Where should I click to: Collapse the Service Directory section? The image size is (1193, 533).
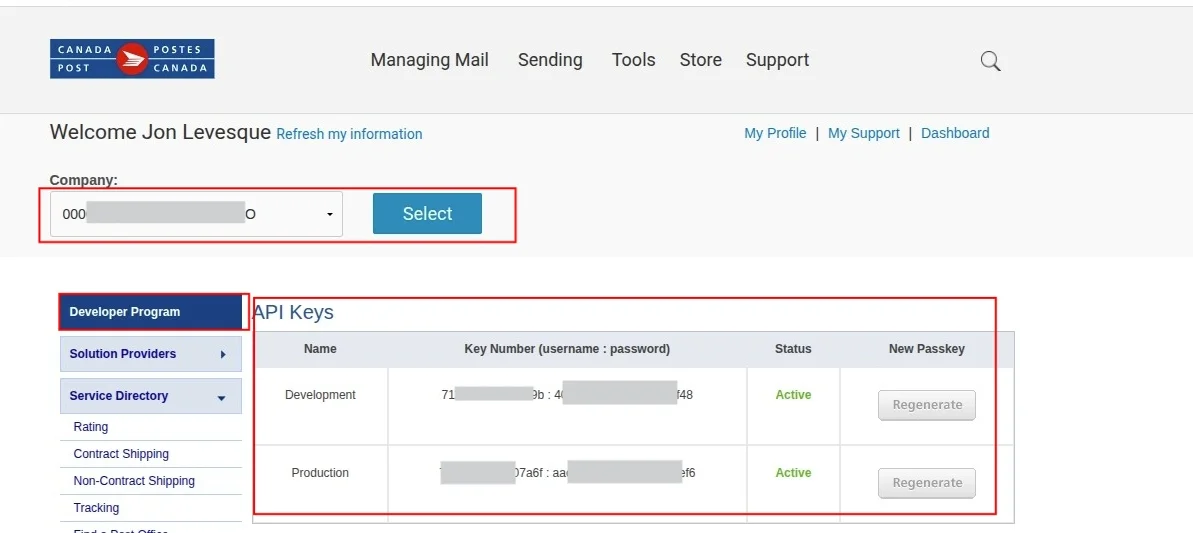pos(221,397)
